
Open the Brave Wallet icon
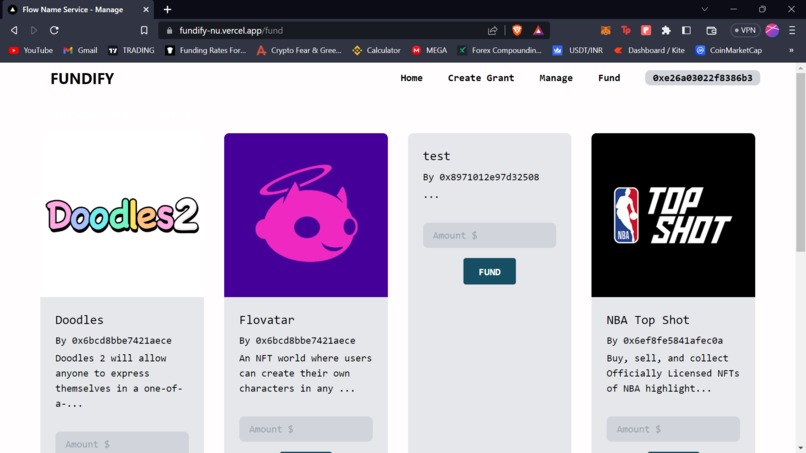[x=711, y=30]
